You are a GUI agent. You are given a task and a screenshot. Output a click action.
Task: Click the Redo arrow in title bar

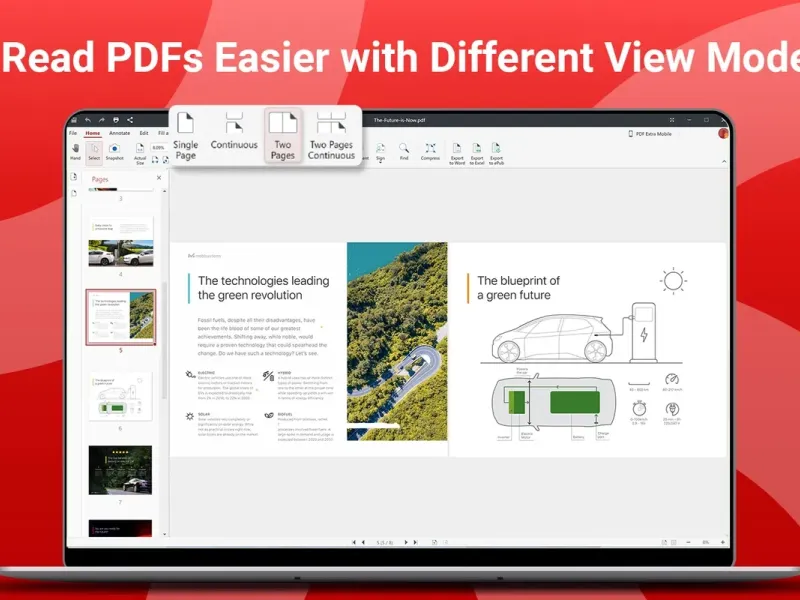tap(102, 120)
